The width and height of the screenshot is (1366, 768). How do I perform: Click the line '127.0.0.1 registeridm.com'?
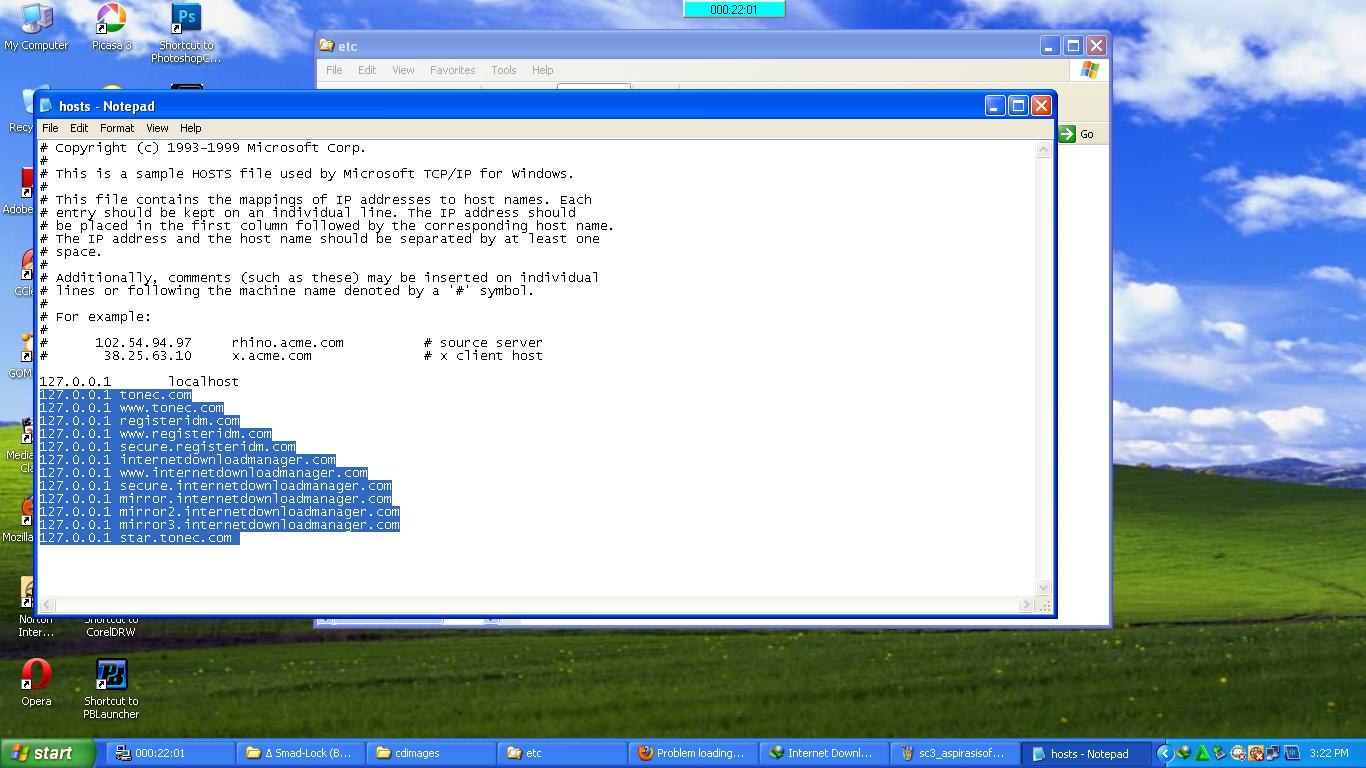click(x=139, y=421)
